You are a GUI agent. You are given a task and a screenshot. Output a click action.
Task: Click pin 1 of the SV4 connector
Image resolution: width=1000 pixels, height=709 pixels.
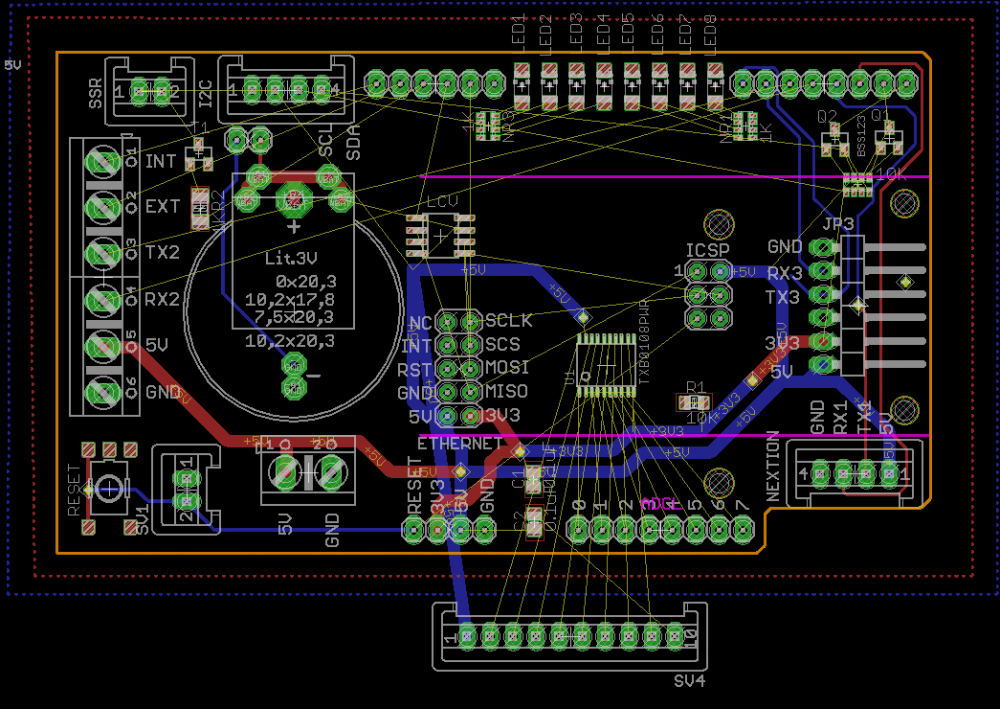pyautogui.click(x=467, y=636)
